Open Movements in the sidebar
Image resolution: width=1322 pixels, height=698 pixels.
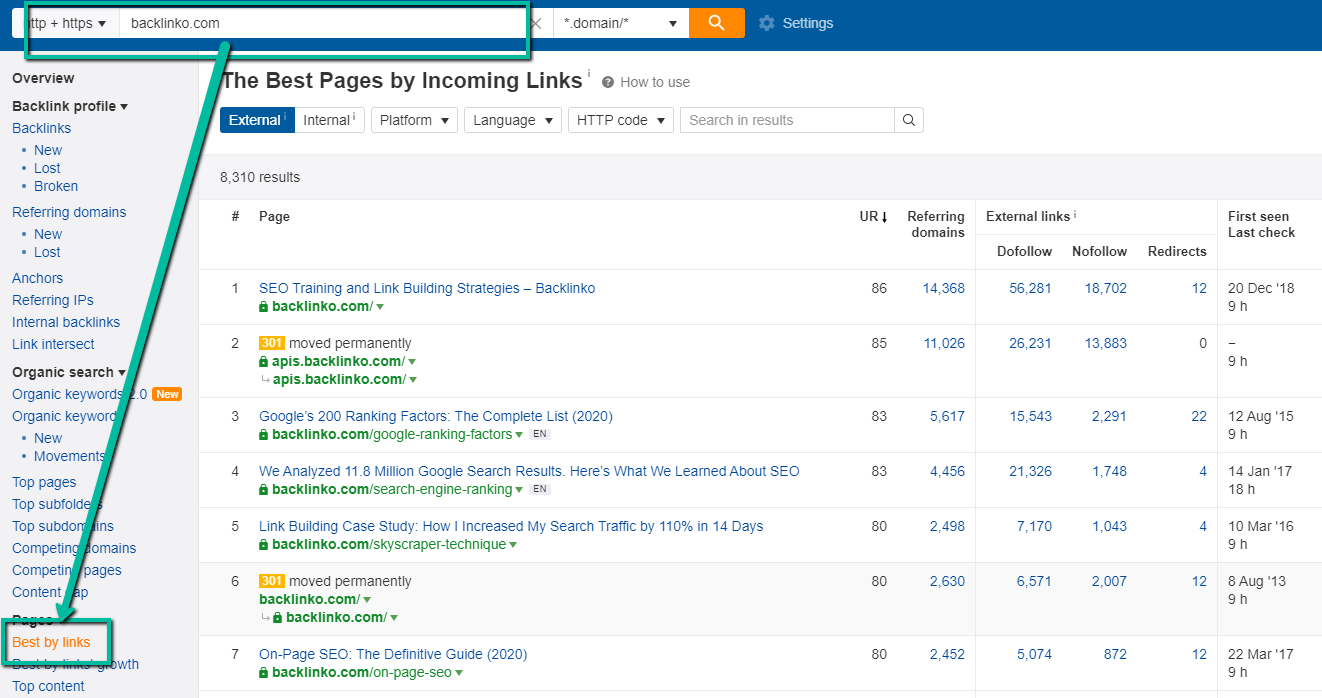[x=70, y=456]
